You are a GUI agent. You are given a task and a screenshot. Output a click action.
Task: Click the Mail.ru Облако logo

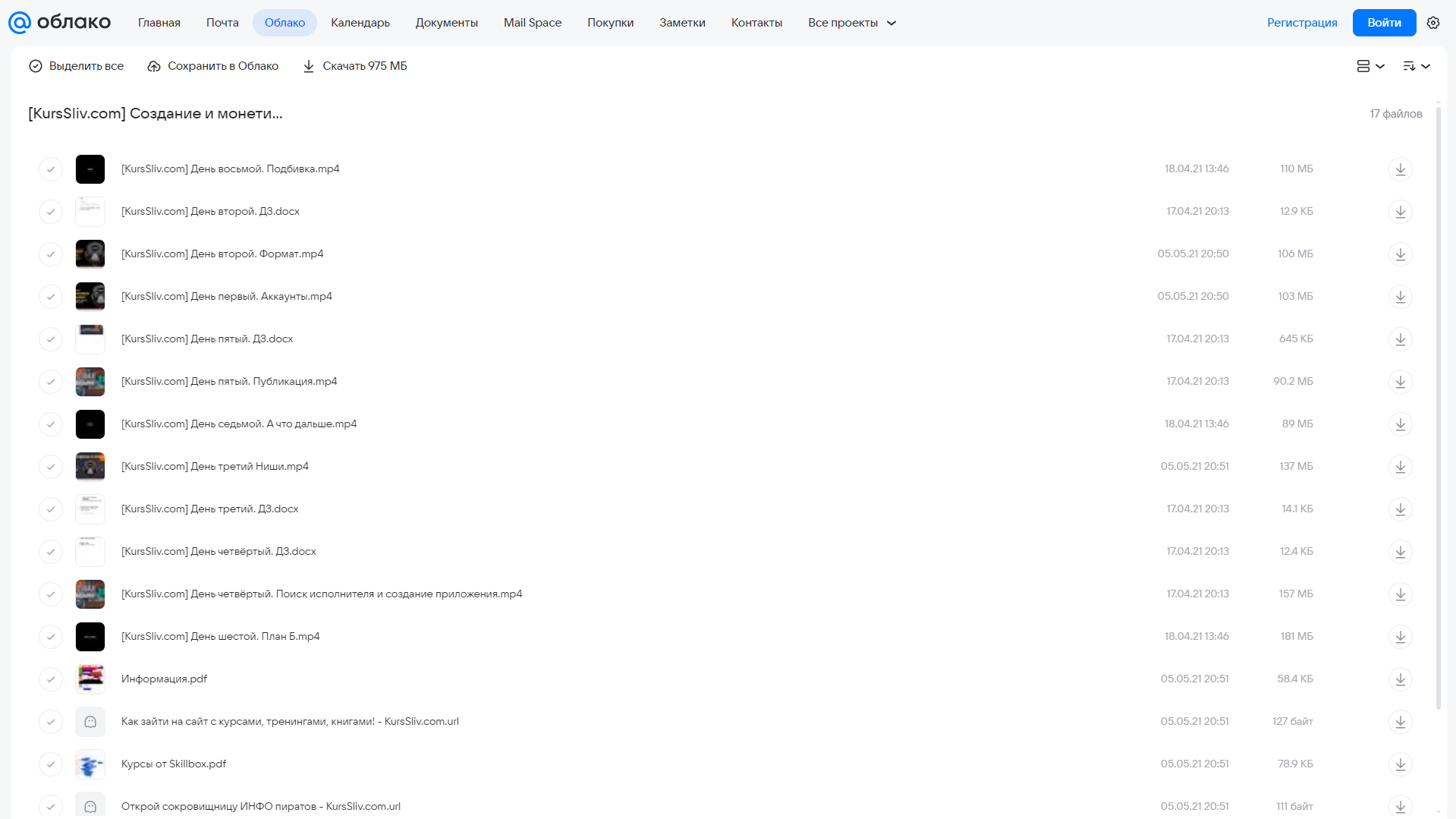click(59, 23)
